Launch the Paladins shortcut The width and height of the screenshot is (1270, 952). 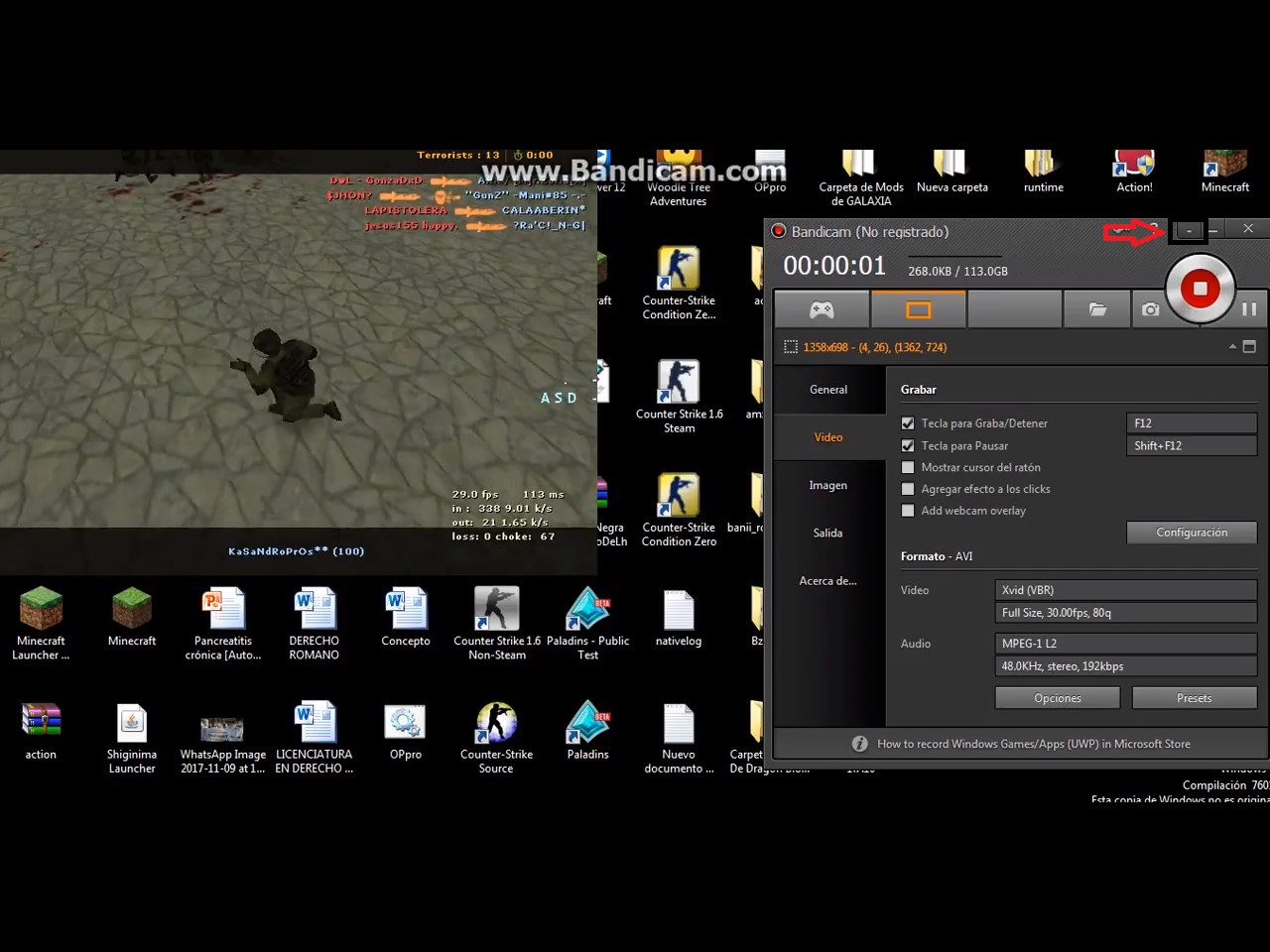click(588, 731)
